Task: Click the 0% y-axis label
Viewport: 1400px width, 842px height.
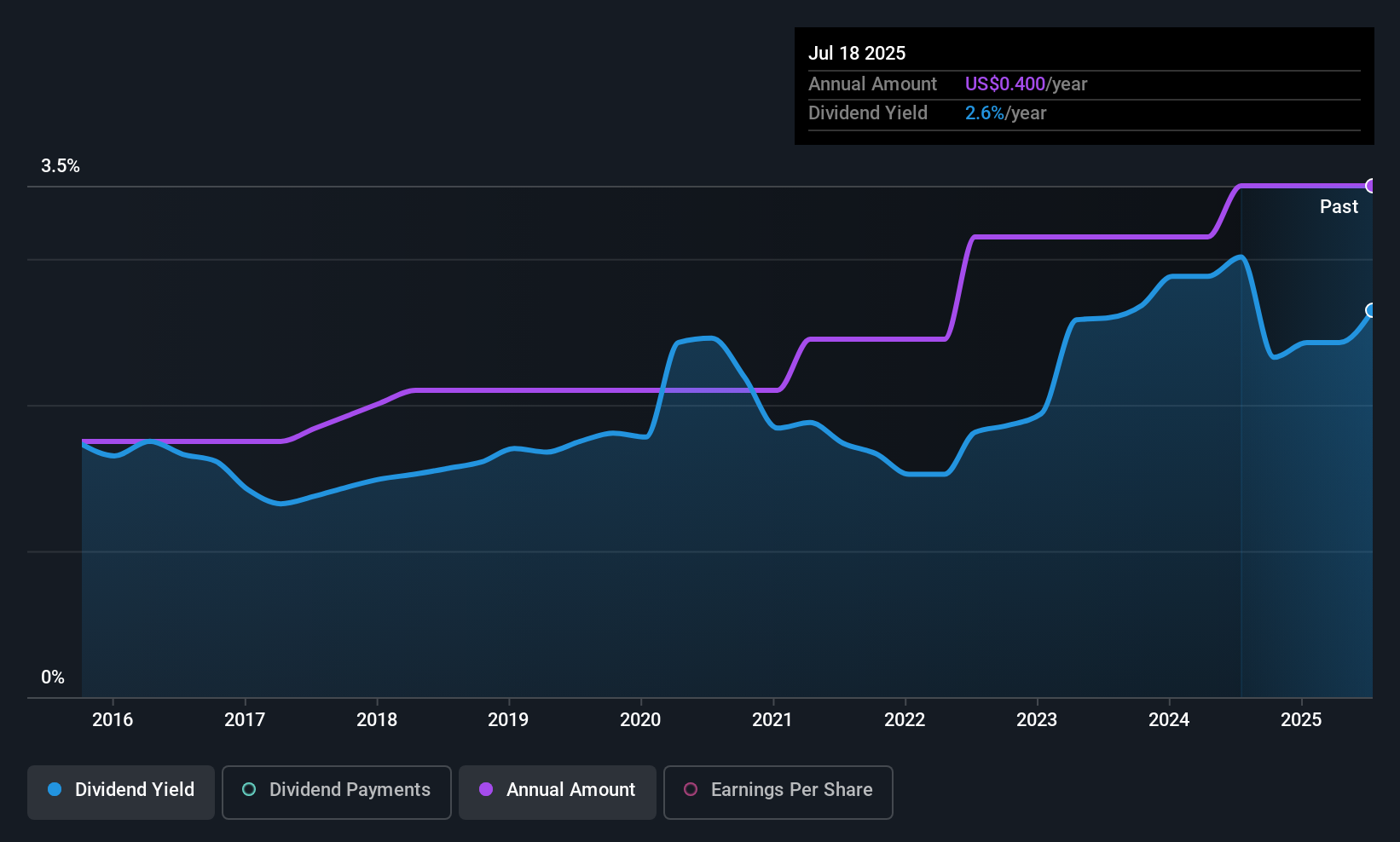Action: (53, 678)
